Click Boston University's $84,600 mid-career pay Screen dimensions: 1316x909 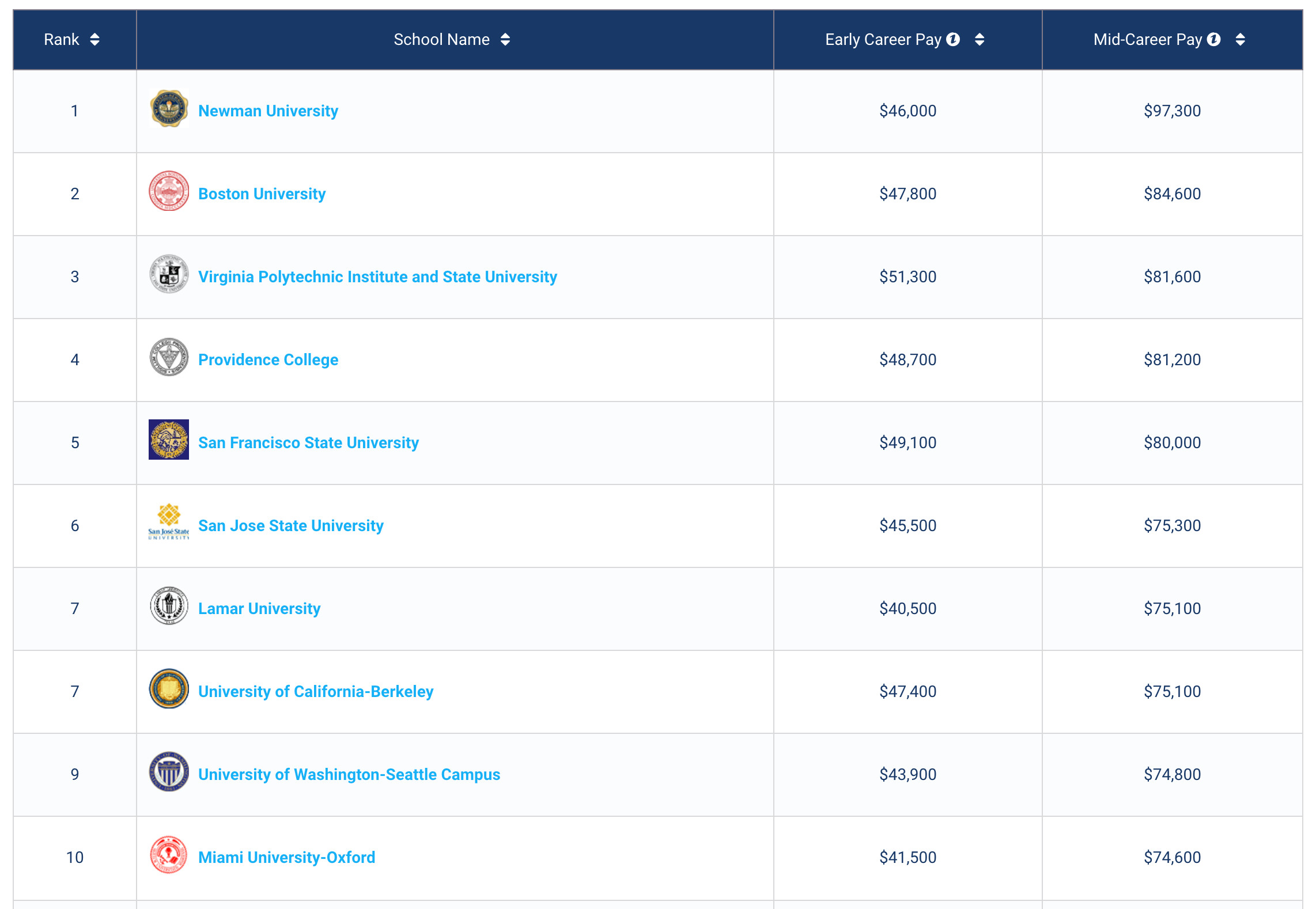pyautogui.click(x=1173, y=194)
